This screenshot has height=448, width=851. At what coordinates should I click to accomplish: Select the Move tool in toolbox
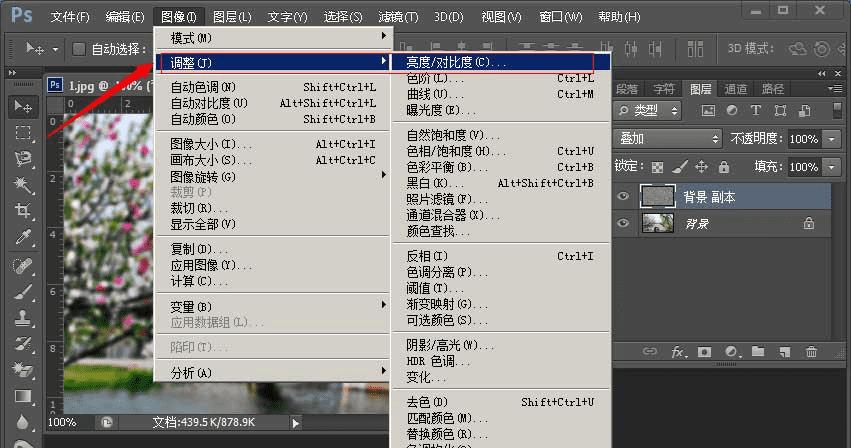[x=23, y=106]
